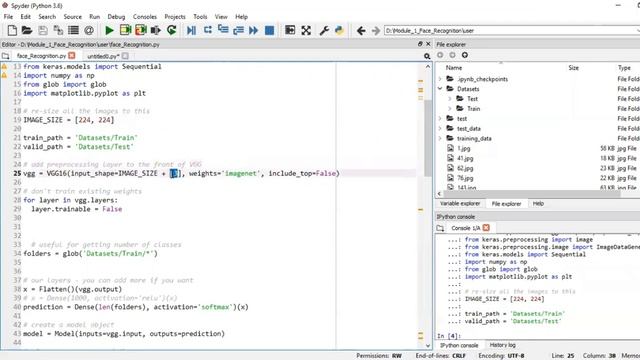Switch to the History log tab
Screen dimensions: 640x360
[502, 345]
